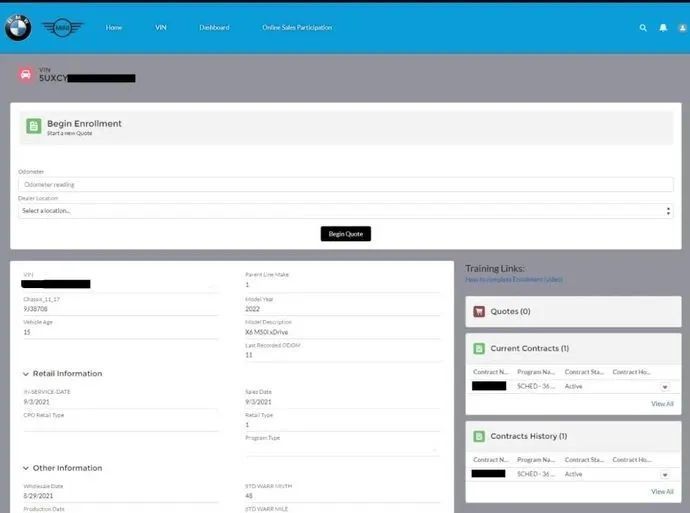This screenshot has height=513, width=690.
Task: Open the search magnifier icon
Action: point(643,28)
